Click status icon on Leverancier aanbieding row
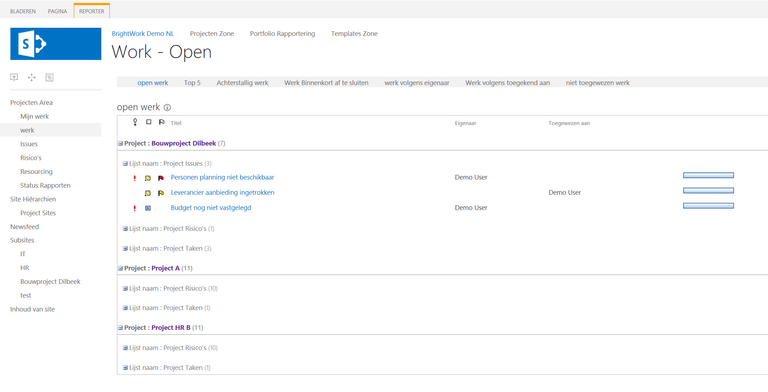The image size is (768, 392). click(x=147, y=193)
